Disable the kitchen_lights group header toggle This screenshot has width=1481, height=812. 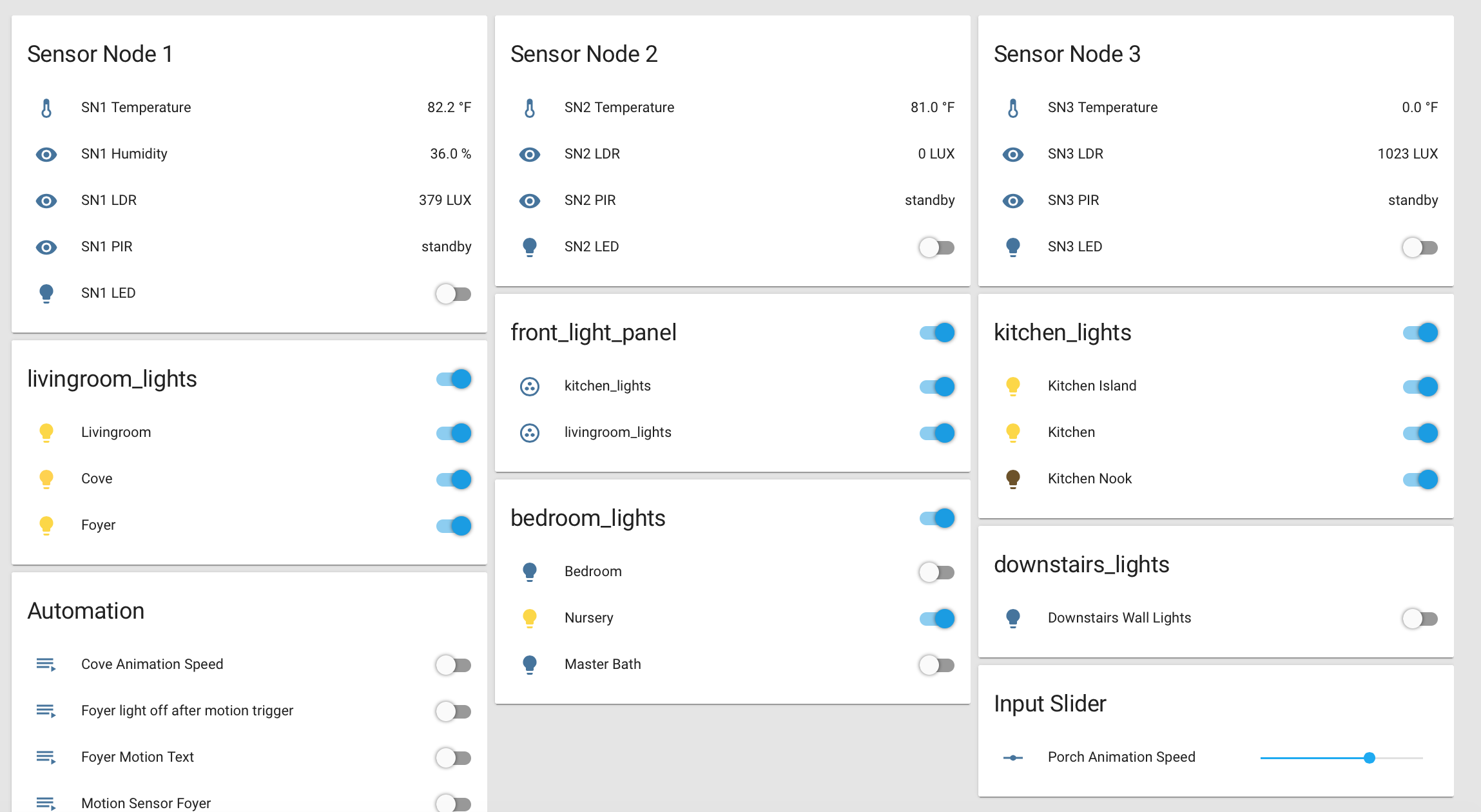tap(1420, 333)
